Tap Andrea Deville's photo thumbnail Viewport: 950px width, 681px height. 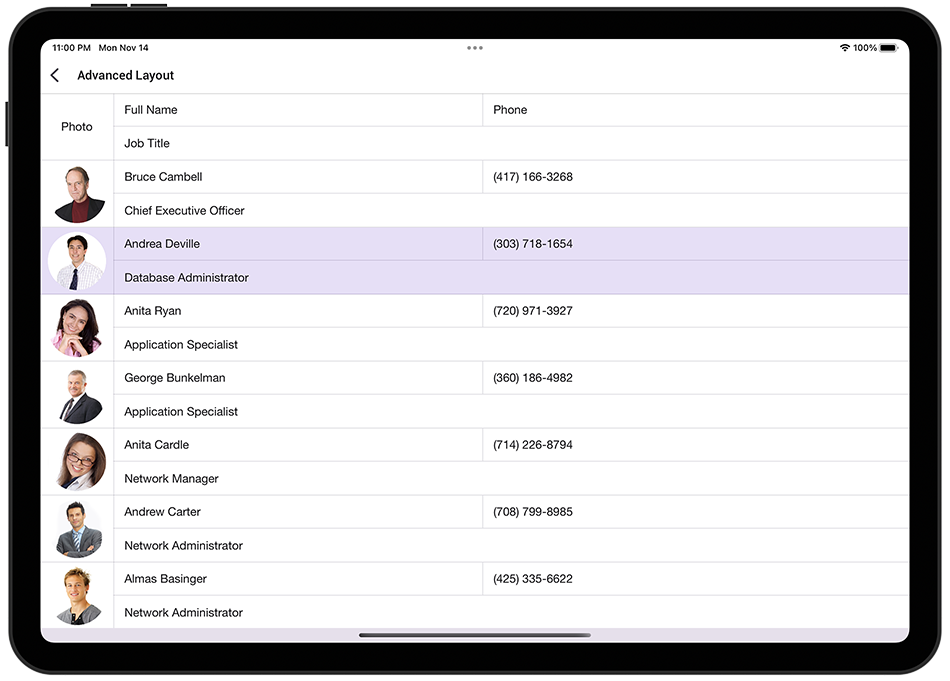[77, 260]
